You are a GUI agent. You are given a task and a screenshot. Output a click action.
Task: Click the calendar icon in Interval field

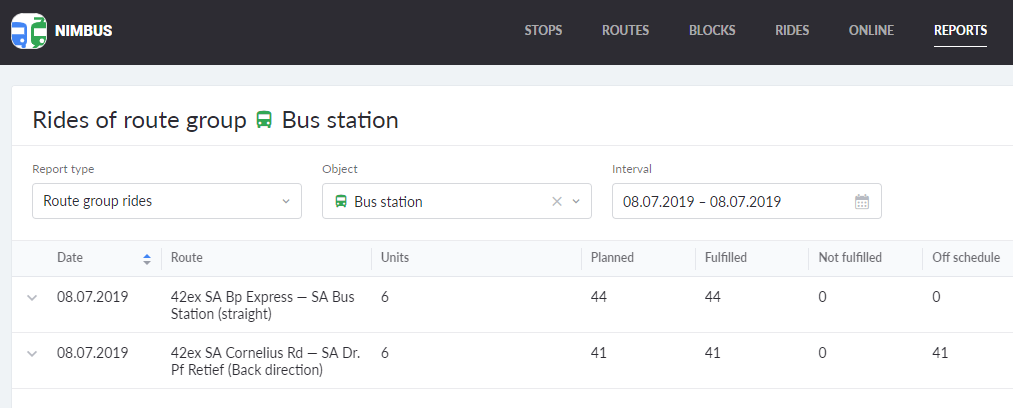tap(862, 202)
